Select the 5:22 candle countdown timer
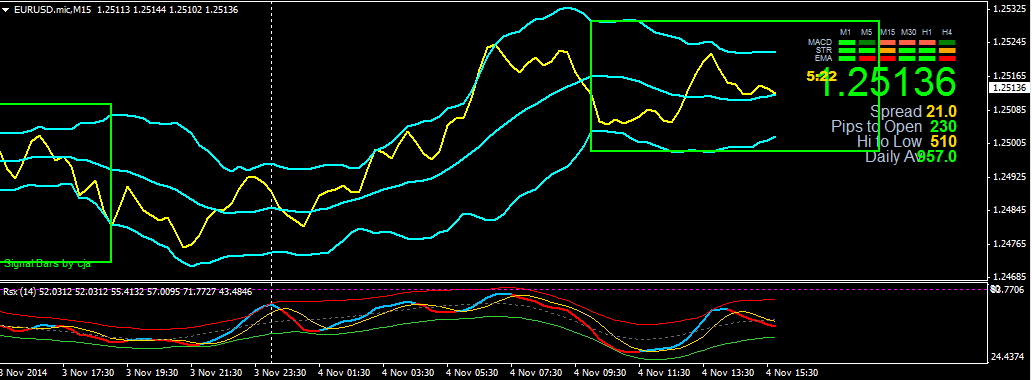The width and height of the screenshot is (1032, 380). tap(821, 76)
